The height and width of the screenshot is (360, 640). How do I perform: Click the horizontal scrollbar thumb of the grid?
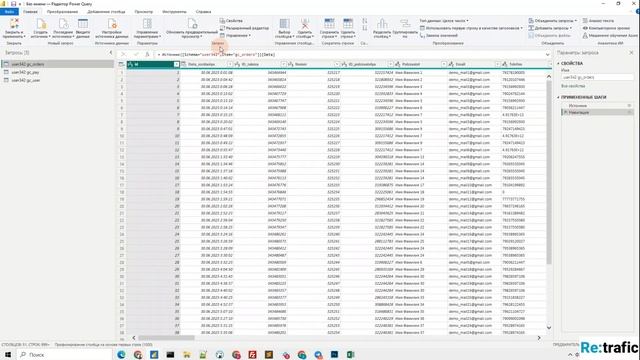coord(166,338)
